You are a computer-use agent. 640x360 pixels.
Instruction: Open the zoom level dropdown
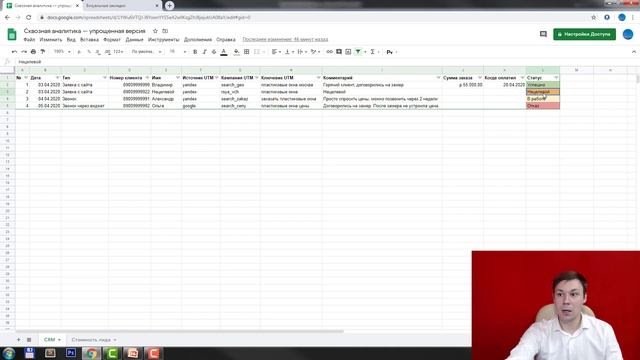tap(62, 52)
